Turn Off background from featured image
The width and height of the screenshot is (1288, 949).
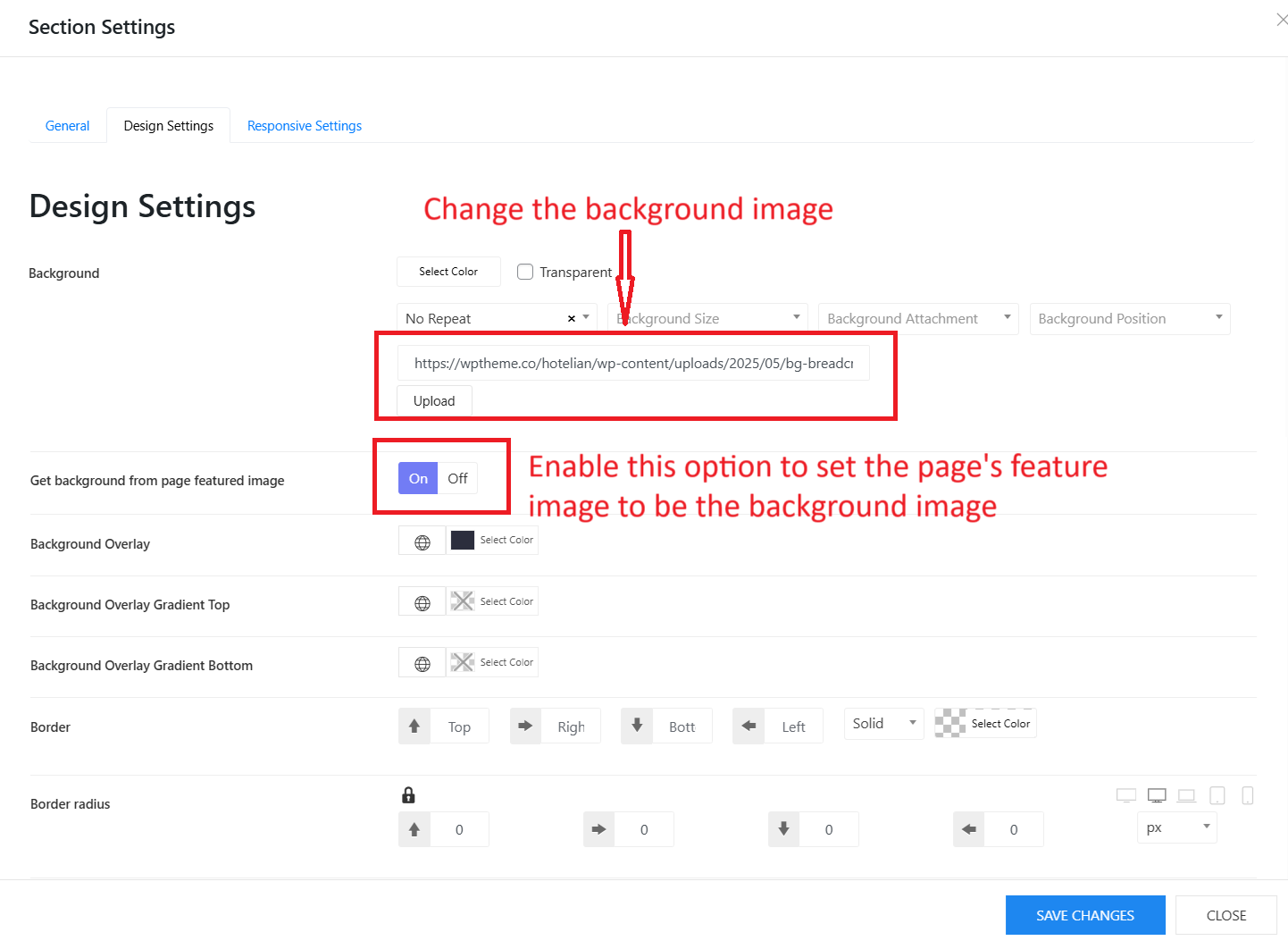point(457,478)
